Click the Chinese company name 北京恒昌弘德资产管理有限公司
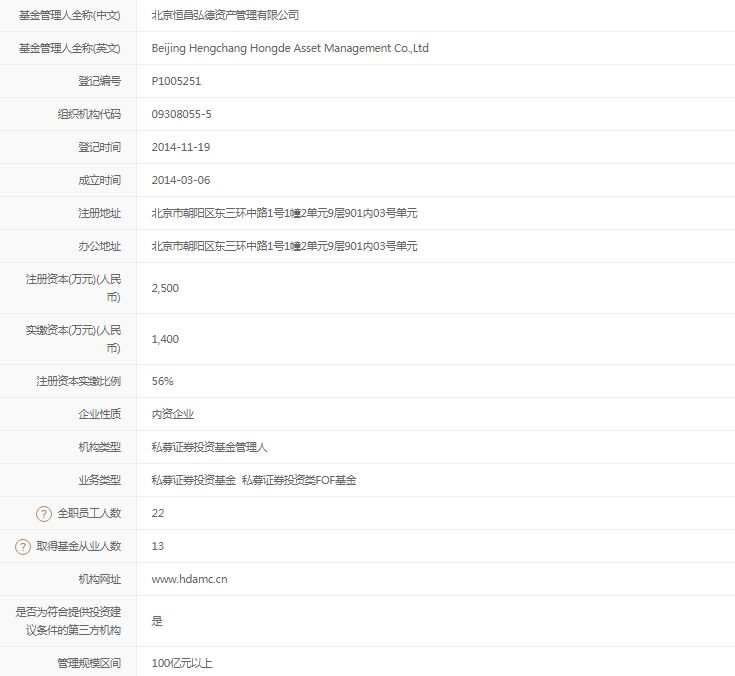The height and width of the screenshot is (676, 735). tap(225, 15)
